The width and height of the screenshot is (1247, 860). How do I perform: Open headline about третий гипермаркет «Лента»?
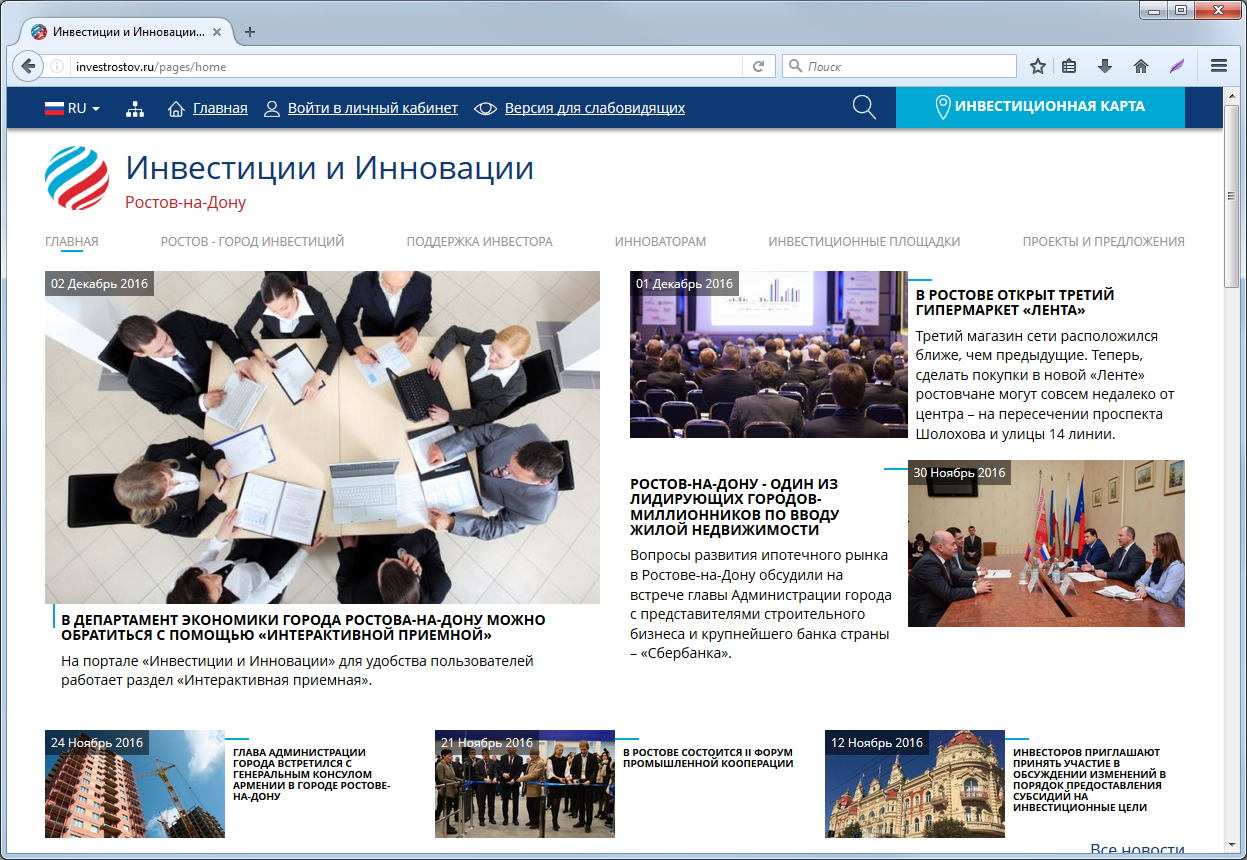click(1015, 303)
